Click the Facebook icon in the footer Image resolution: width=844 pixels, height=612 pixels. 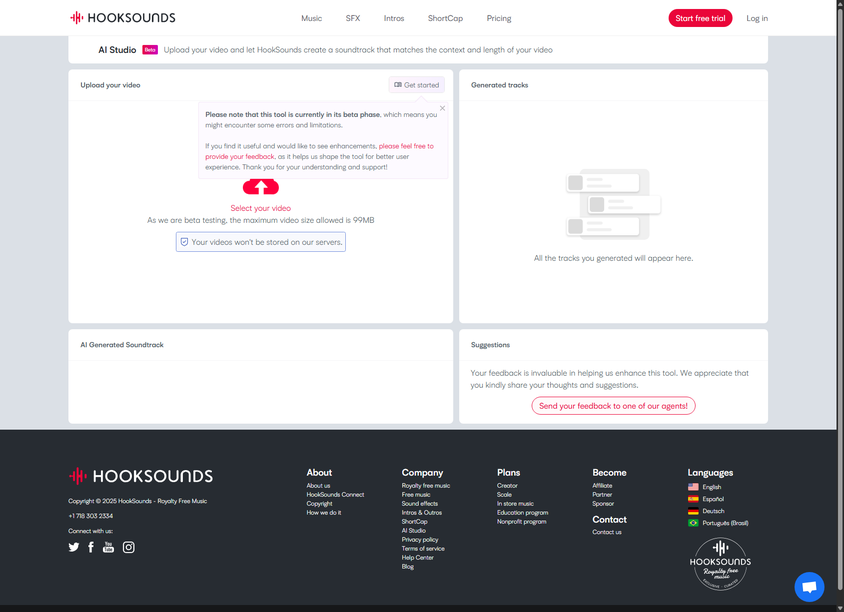coord(90,547)
